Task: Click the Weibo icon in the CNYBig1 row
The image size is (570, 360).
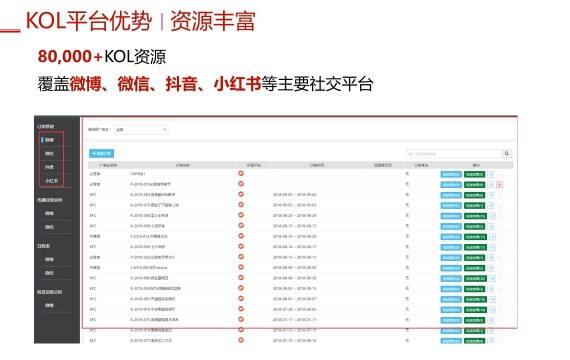Action: [x=241, y=173]
